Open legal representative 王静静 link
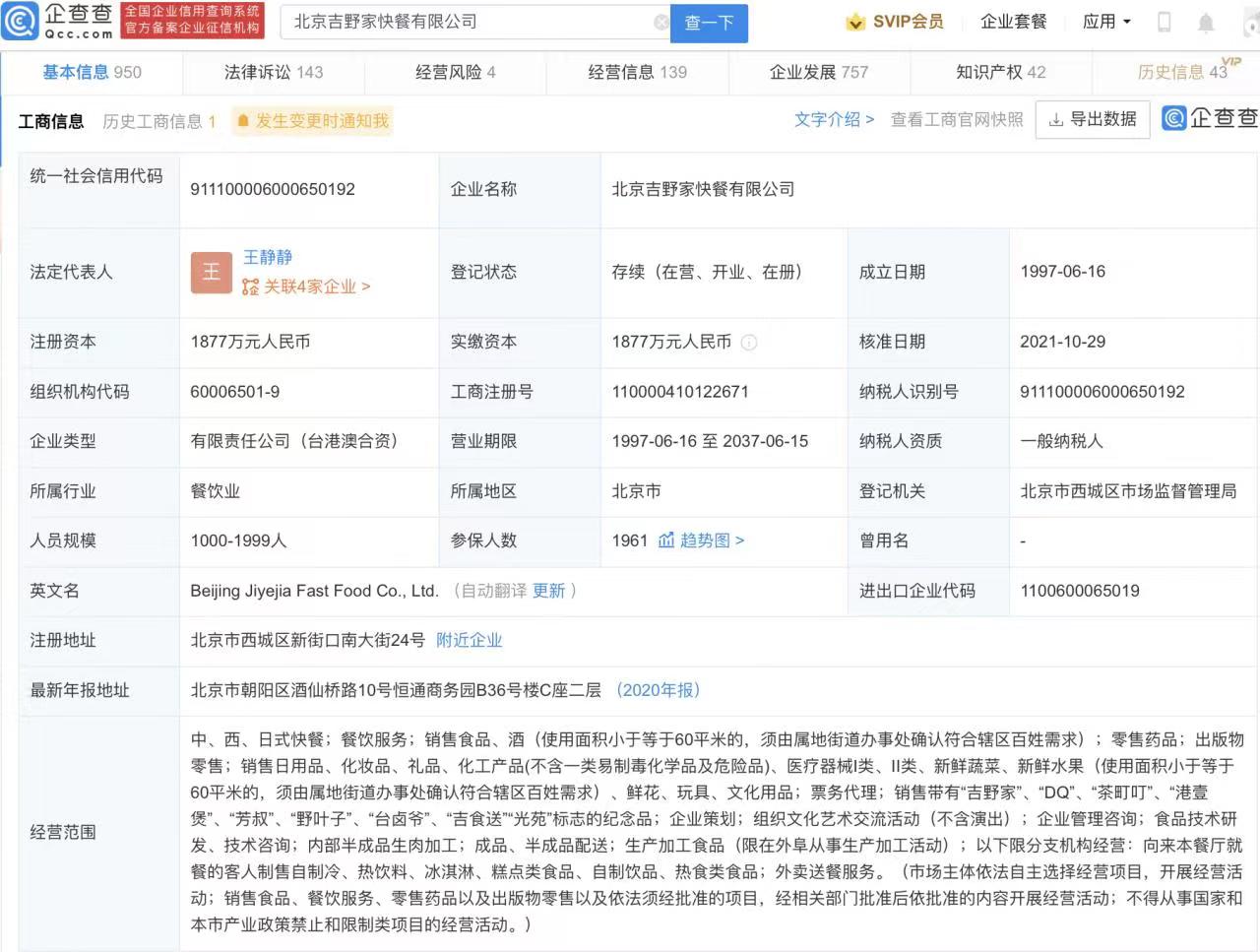 (268, 257)
